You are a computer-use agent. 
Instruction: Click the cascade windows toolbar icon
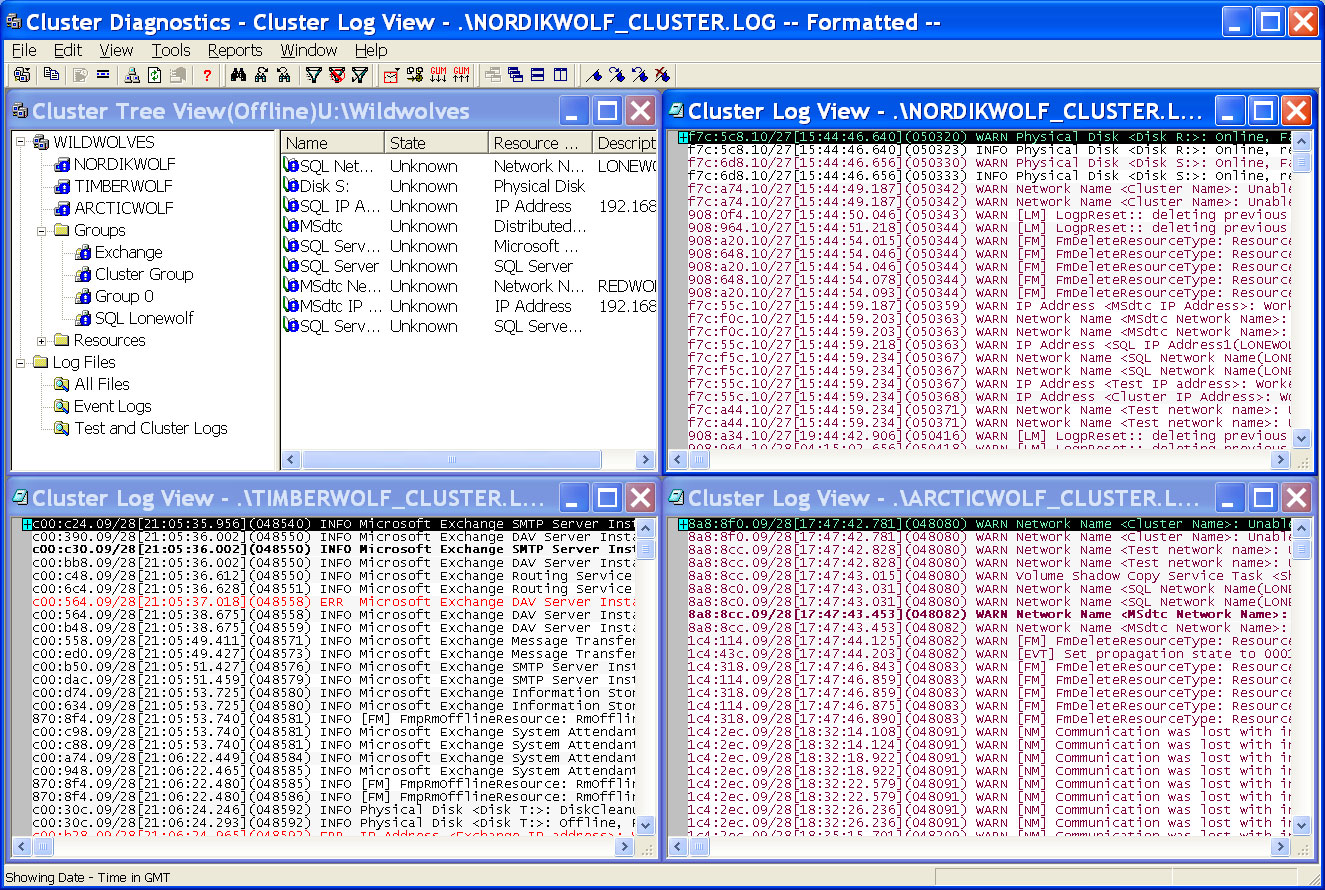click(515, 75)
